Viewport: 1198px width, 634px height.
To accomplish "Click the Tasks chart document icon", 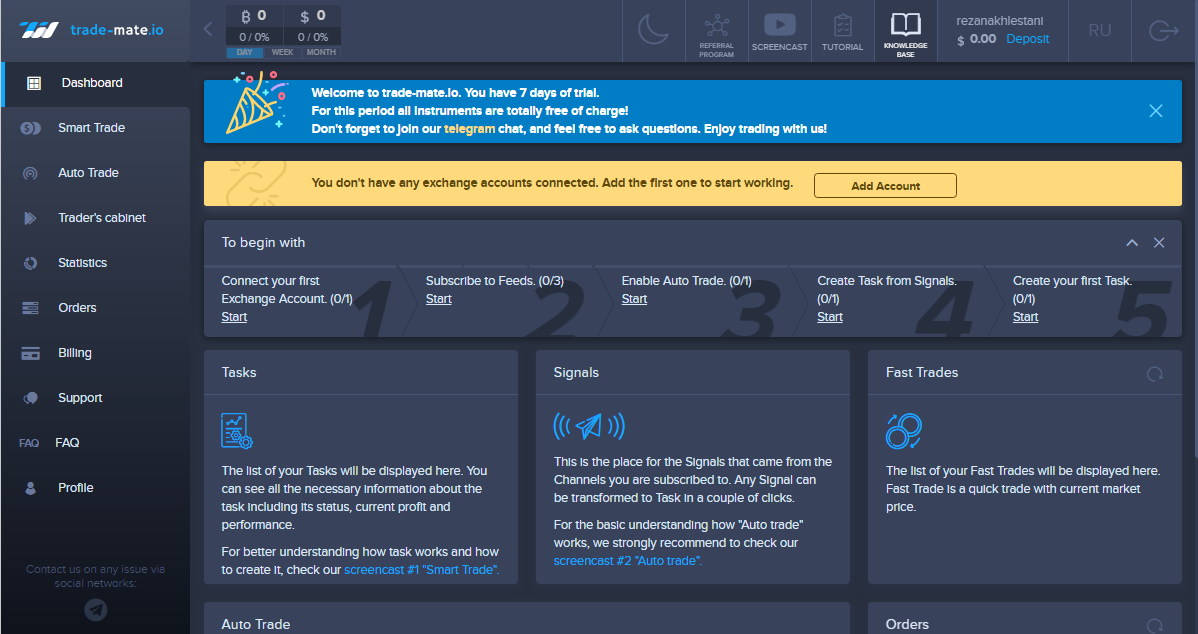I will [237, 431].
